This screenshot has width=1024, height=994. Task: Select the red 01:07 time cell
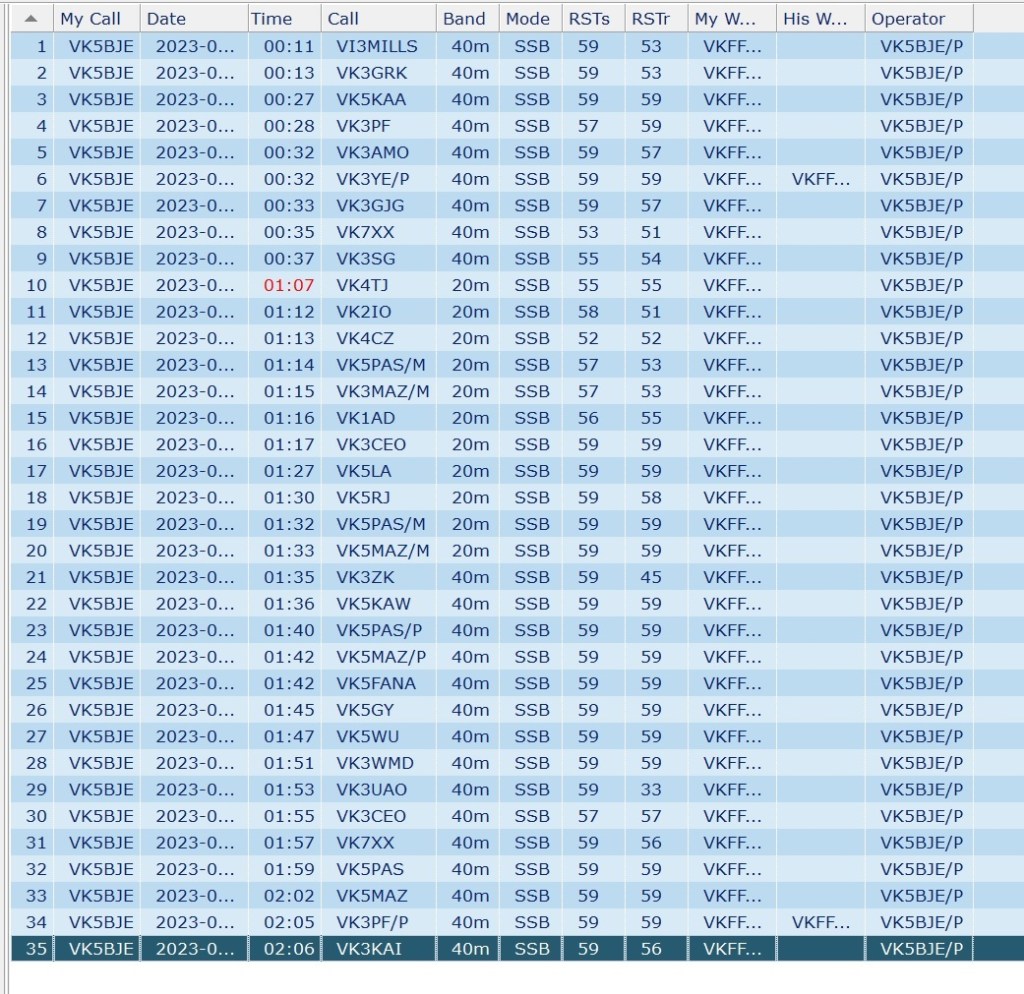pyautogui.click(x=289, y=285)
